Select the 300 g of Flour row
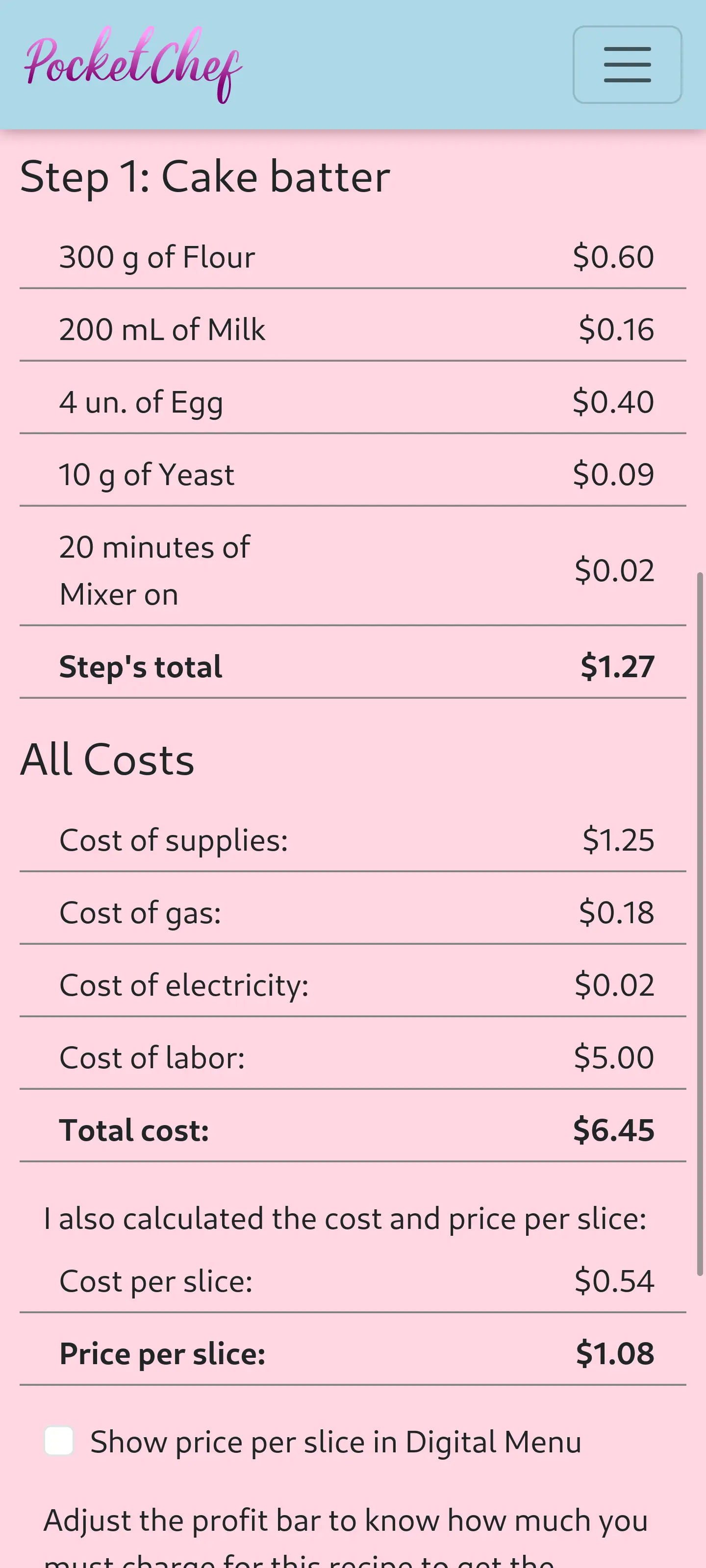The image size is (706, 1568). click(353, 257)
